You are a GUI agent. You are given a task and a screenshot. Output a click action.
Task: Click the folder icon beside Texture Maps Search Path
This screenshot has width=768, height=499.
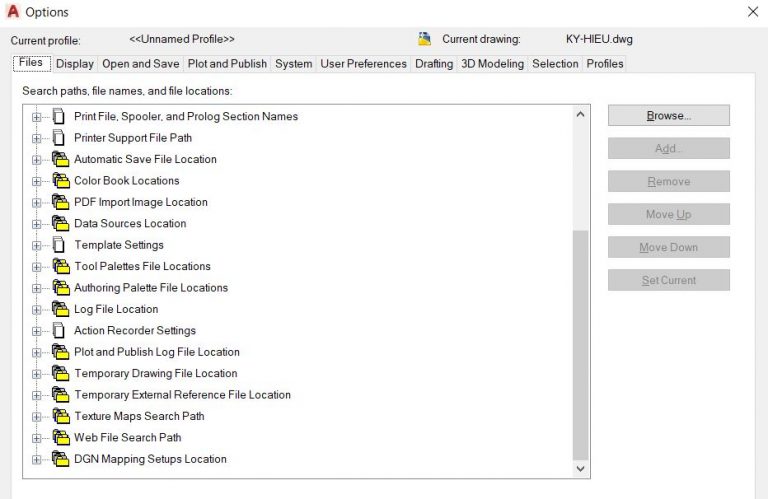pos(60,416)
